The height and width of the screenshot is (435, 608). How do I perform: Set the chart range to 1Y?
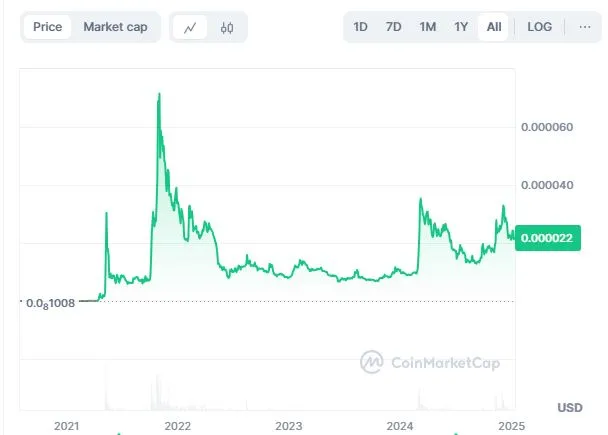[461, 27]
